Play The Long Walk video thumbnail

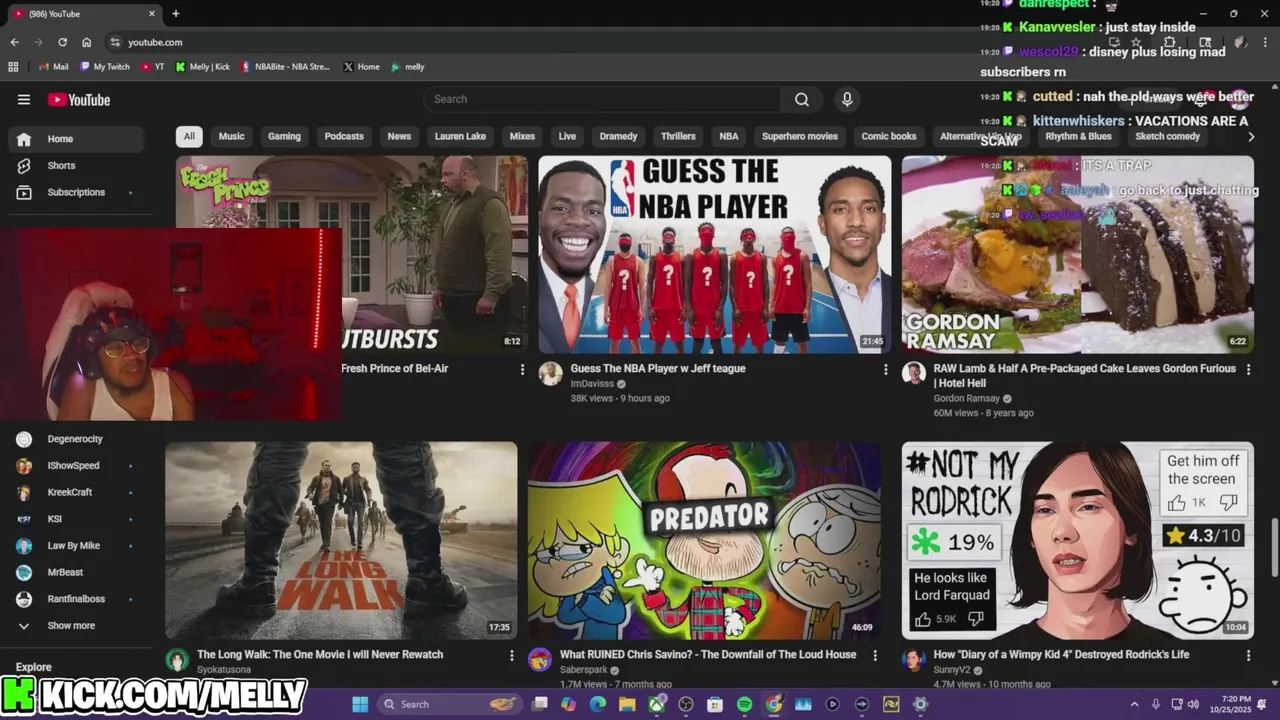pyautogui.click(x=341, y=540)
